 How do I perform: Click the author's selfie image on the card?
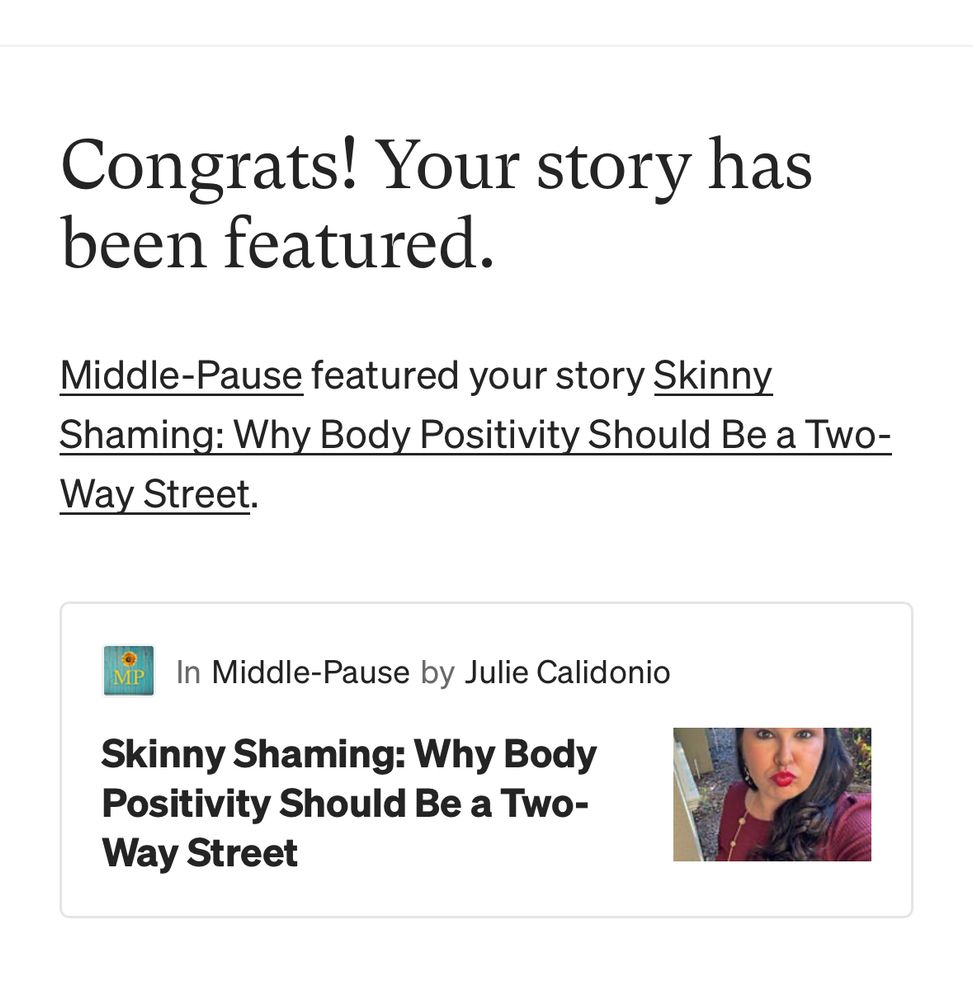771,794
